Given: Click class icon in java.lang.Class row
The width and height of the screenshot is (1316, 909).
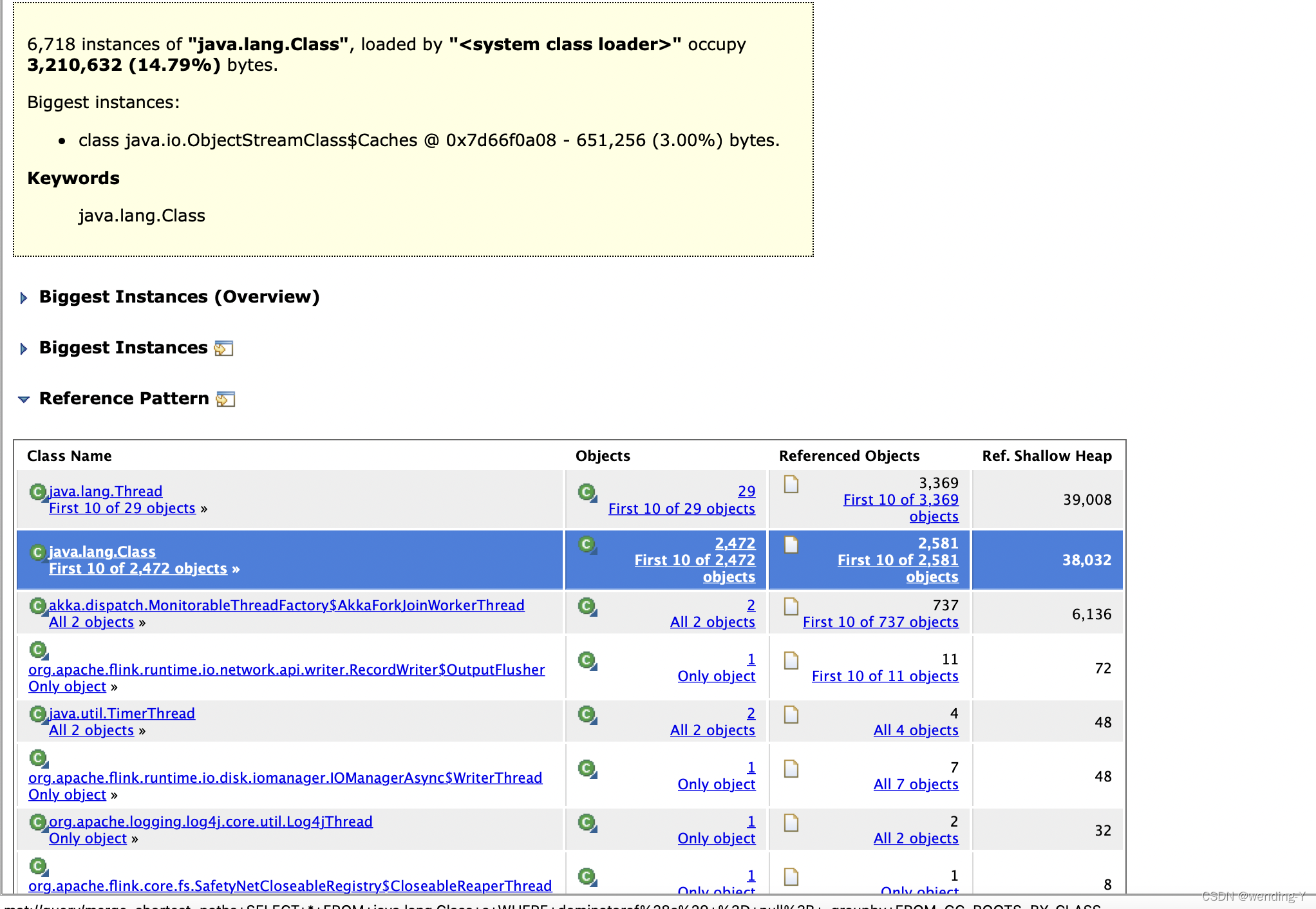Looking at the screenshot, I should [x=38, y=552].
